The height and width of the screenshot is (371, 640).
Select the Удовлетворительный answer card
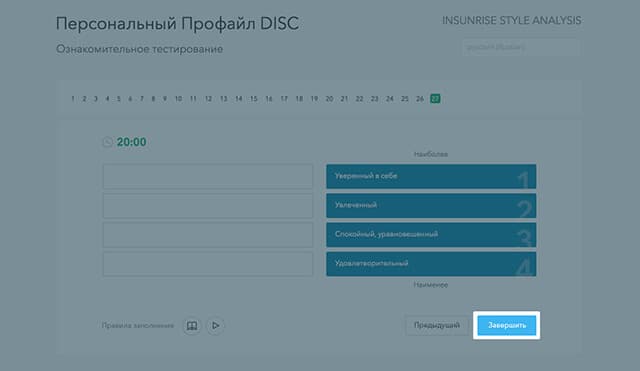point(431,264)
